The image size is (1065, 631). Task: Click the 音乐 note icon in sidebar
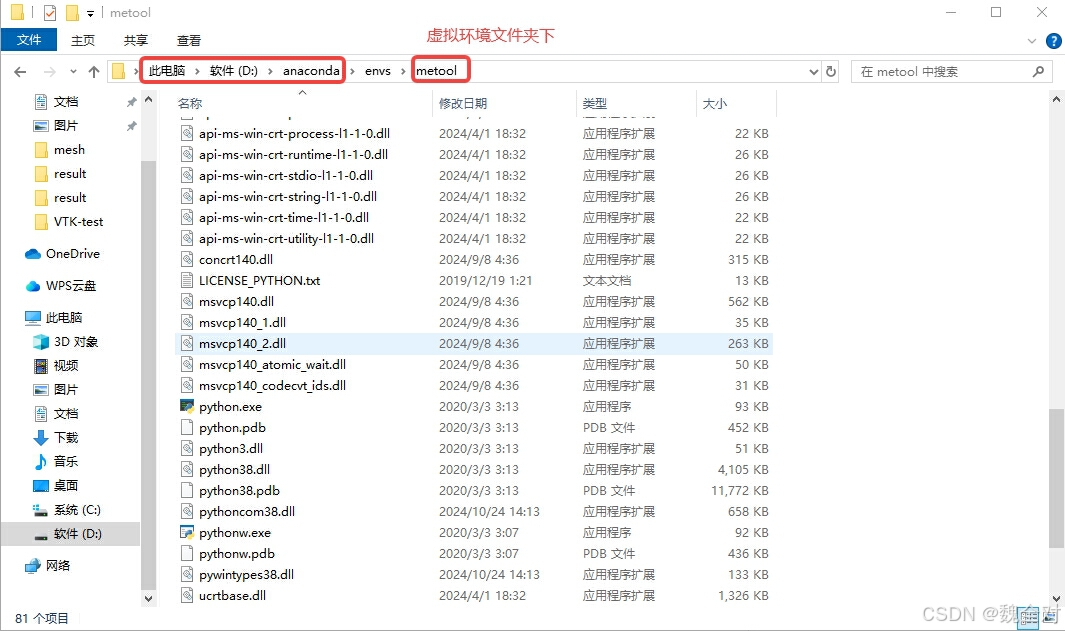(x=41, y=461)
